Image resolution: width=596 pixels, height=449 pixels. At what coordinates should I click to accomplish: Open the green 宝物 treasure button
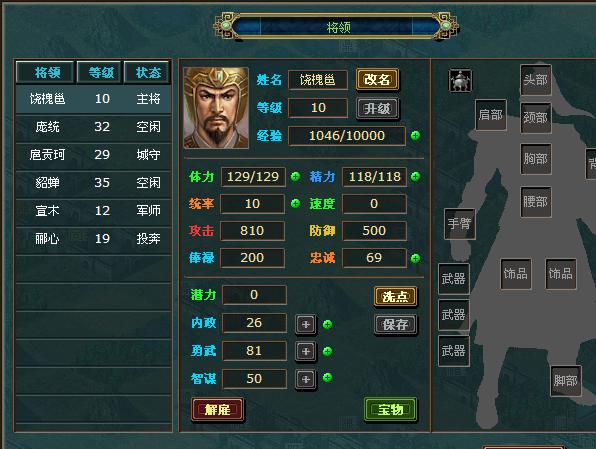390,409
